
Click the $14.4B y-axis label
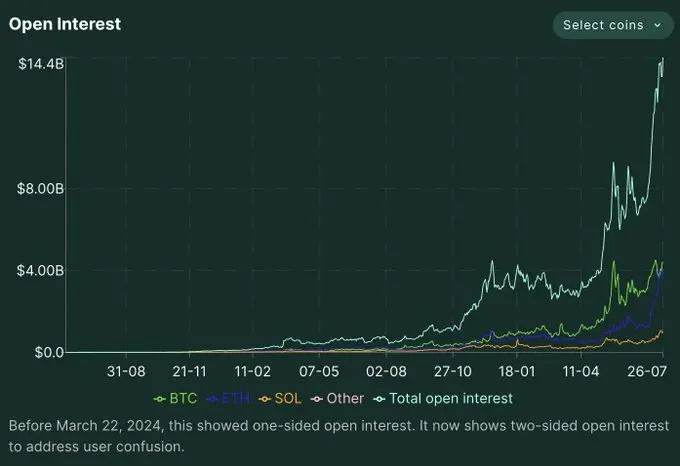point(41,64)
